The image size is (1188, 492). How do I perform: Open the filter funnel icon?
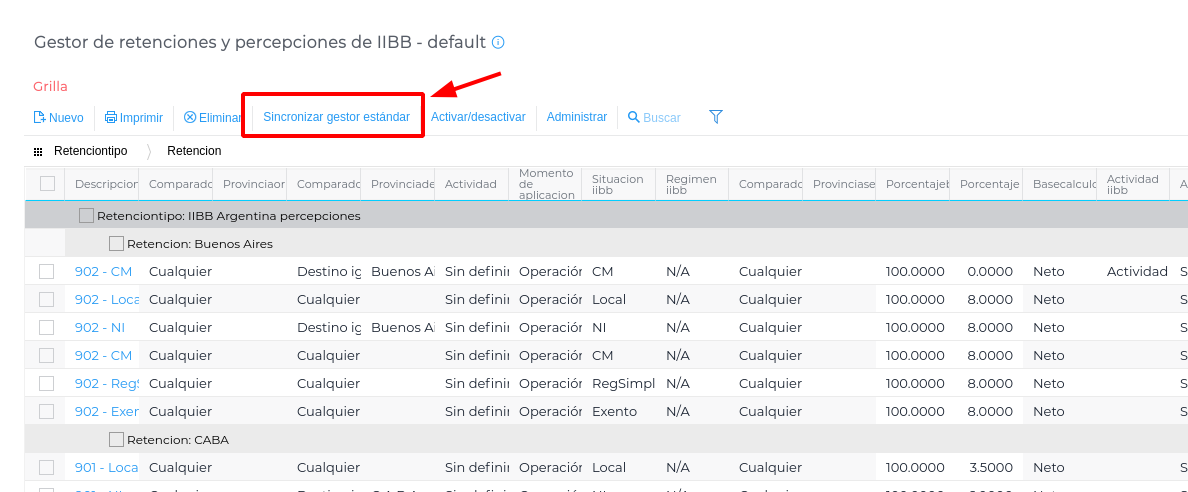pyautogui.click(x=716, y=117)
